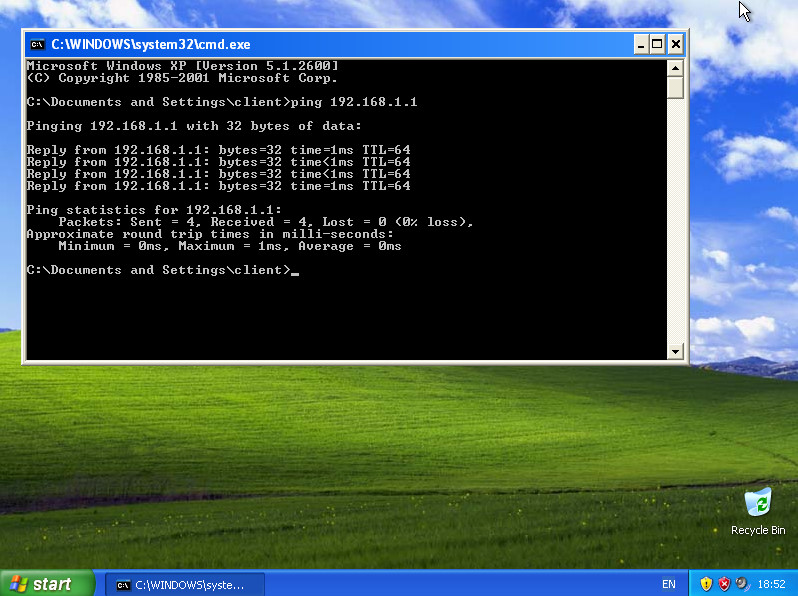Click the scrollbar up arrow in cmd window
Image resolution: width=798 pixels, height=596 pixels.
coord(675,68)
